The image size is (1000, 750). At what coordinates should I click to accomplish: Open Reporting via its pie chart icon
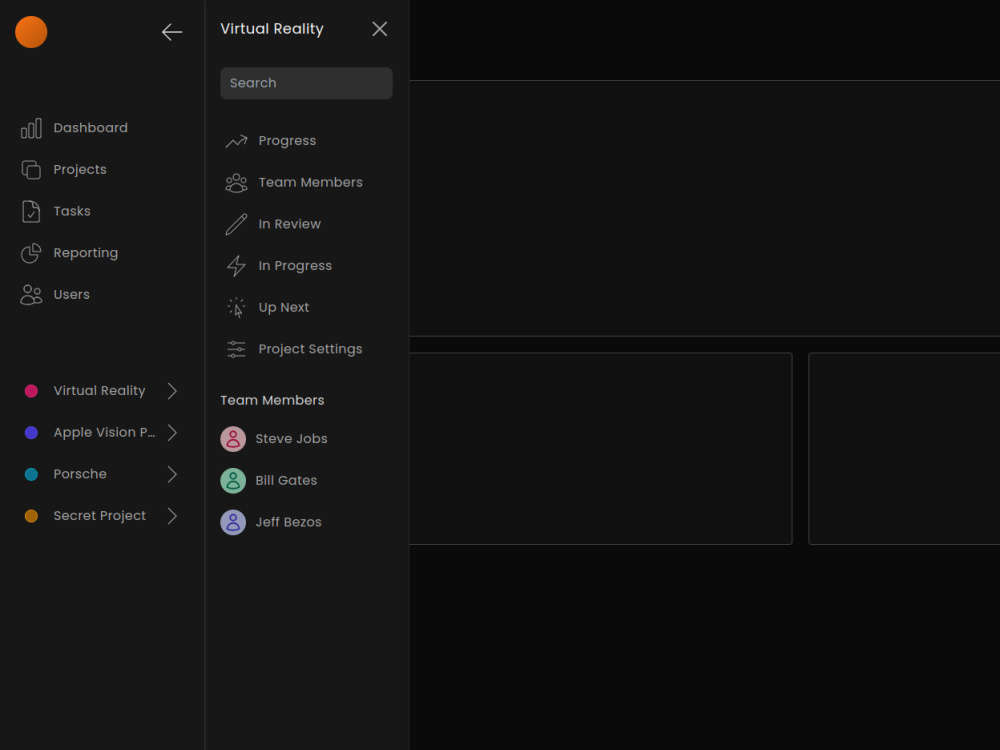pos(30,253)
